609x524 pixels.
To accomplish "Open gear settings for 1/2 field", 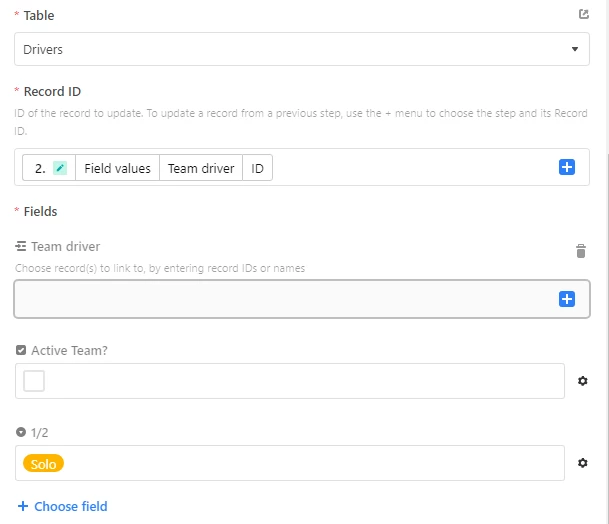I will 582,463.
